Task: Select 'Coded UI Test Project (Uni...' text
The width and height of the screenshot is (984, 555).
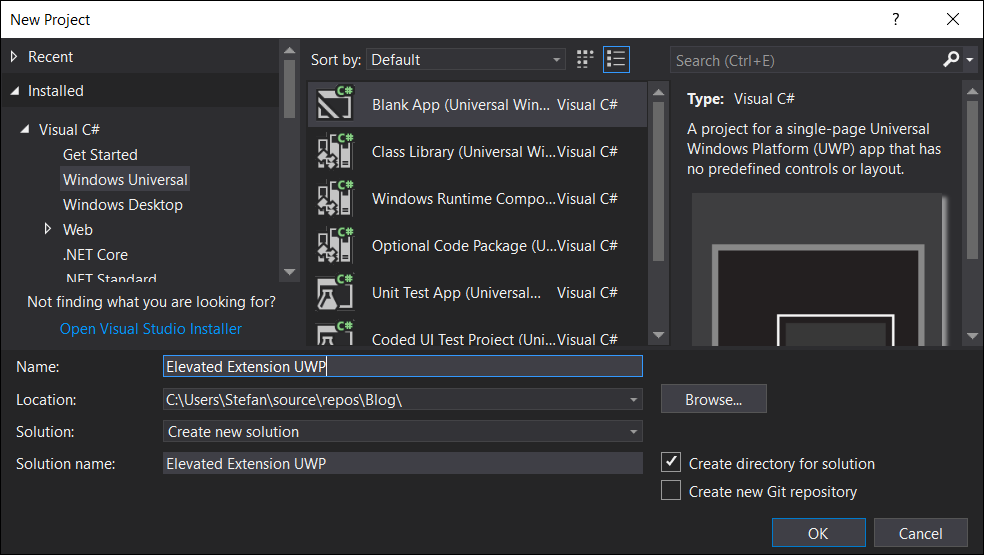Action: (x=463, y=340)
